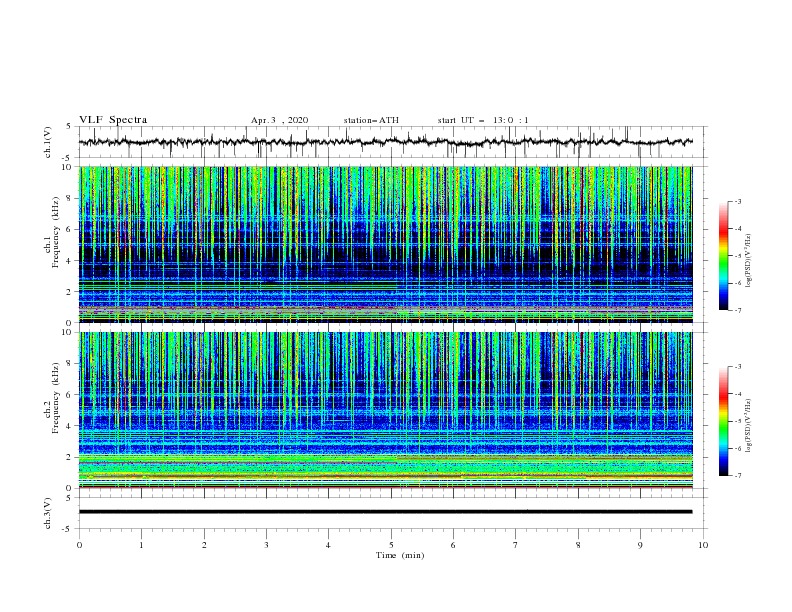Click the "Time (min)" axis label

[400, 555]
